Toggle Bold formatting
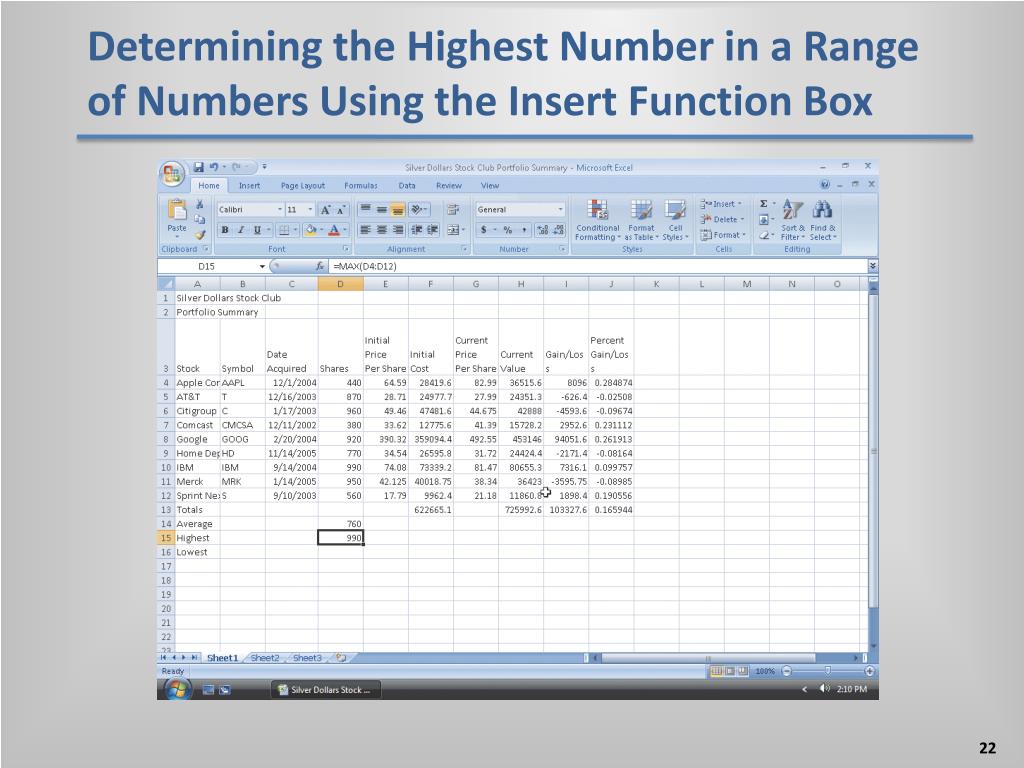 [225, 230]
